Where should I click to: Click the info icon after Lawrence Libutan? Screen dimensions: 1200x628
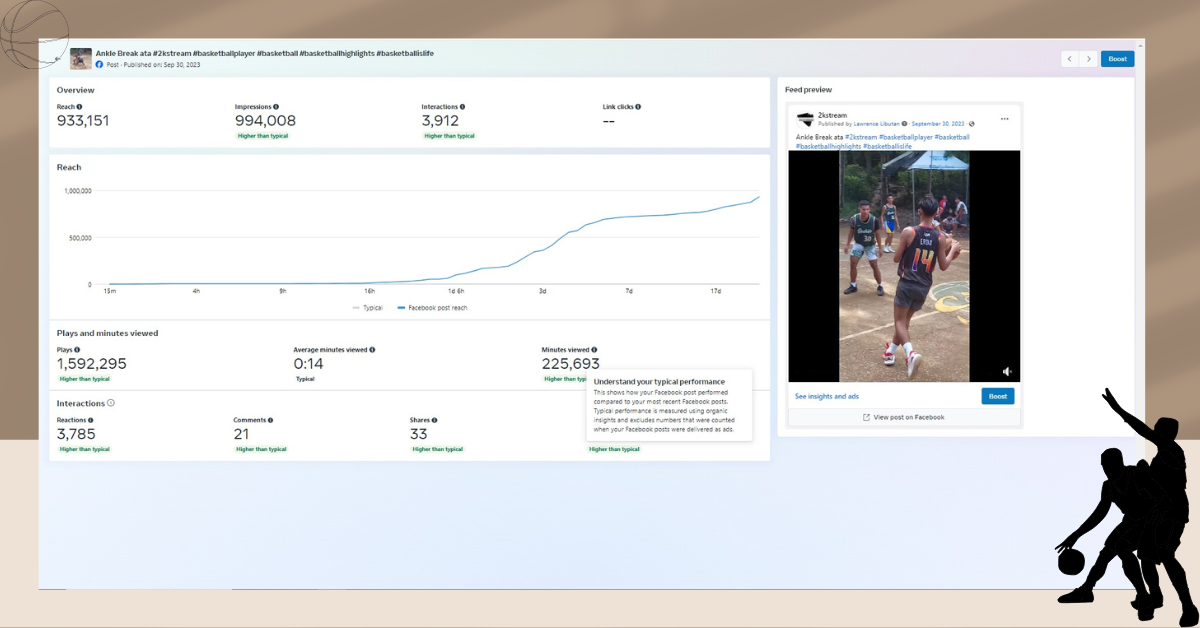pos(905,124)
